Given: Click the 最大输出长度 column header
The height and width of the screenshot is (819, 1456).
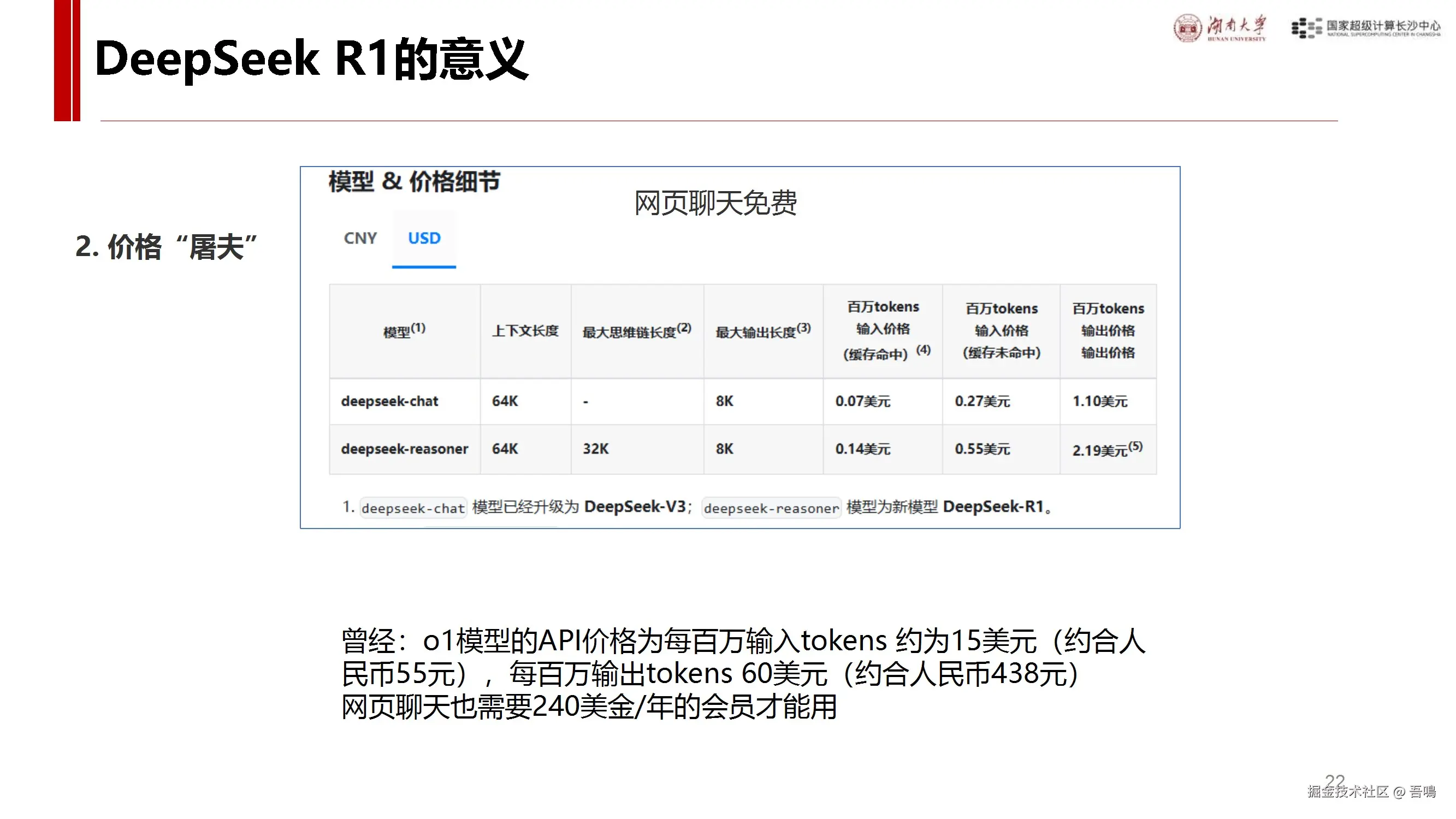Looking at the screenshot, I should coord(762,331).
